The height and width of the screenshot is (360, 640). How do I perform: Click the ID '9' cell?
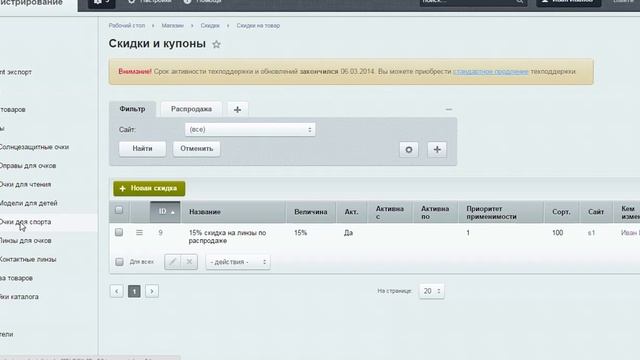[160, 233]
